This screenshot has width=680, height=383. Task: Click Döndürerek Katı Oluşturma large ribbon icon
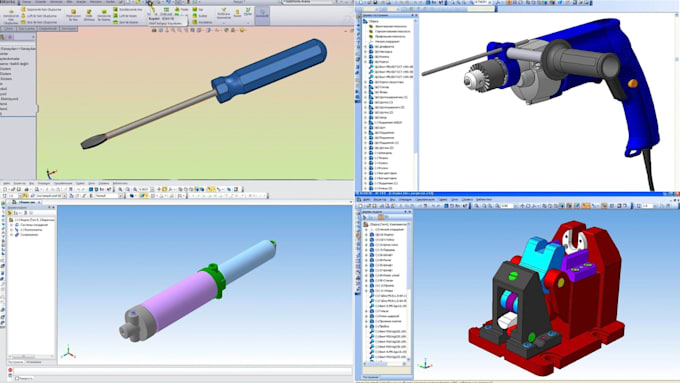click(11, 16)
